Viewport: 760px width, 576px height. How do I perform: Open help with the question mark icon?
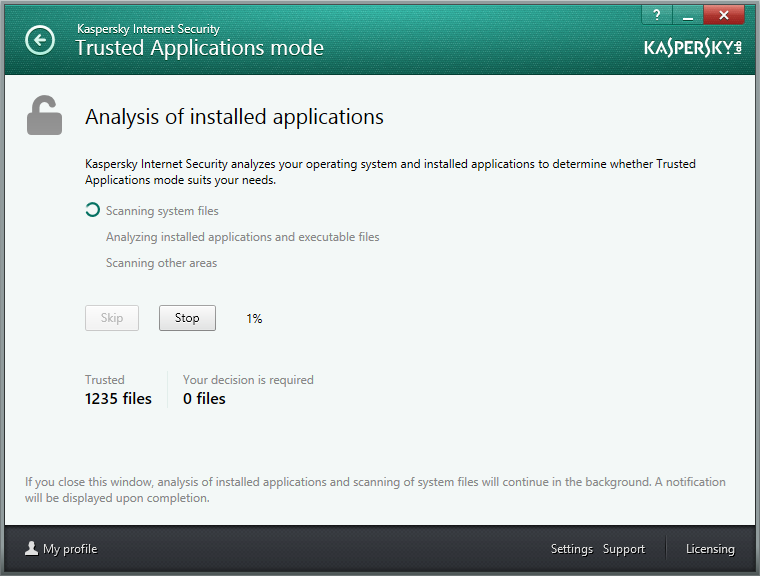(x=657, y=15)
